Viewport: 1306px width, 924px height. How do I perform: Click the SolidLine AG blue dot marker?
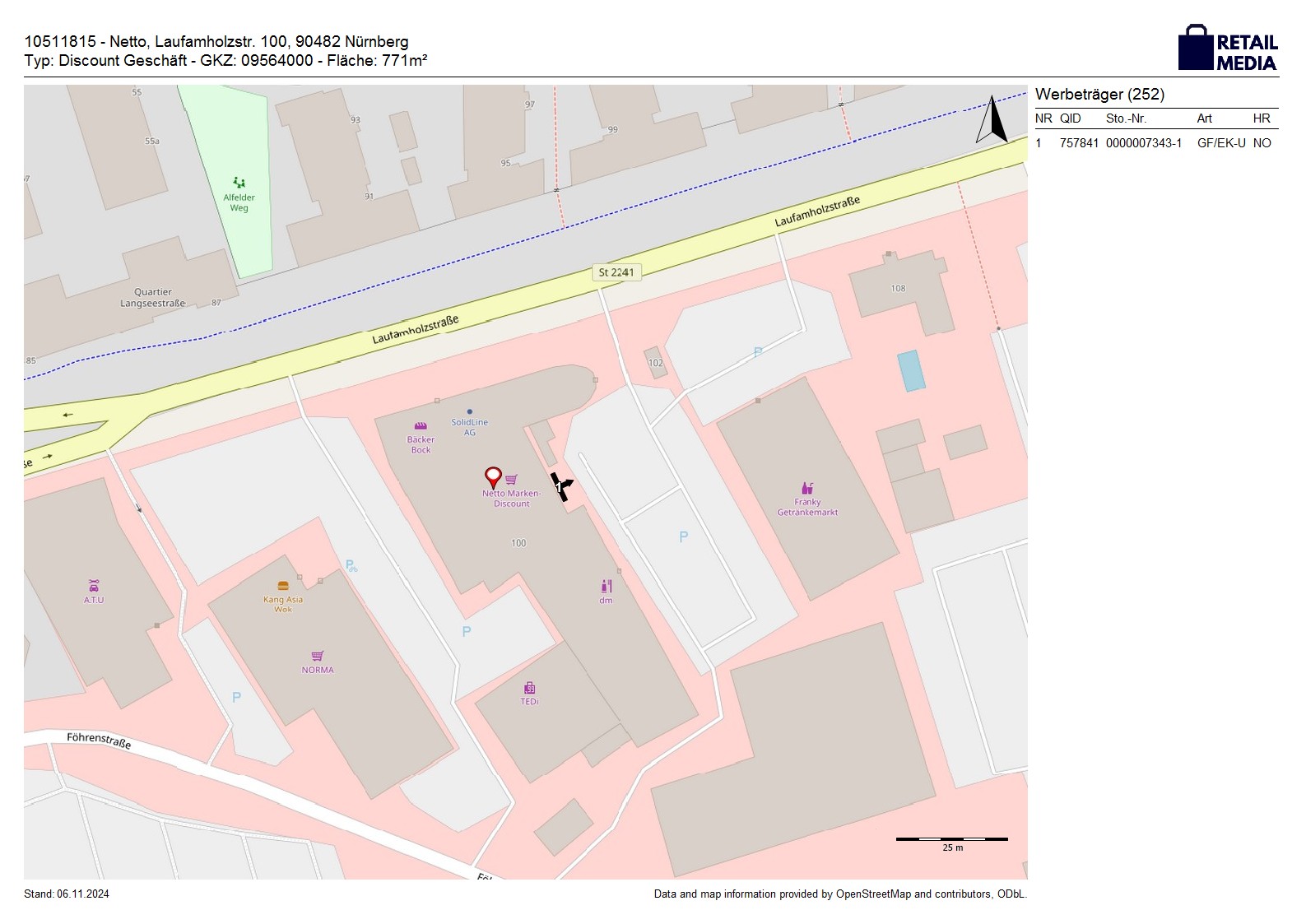[470, 411]
